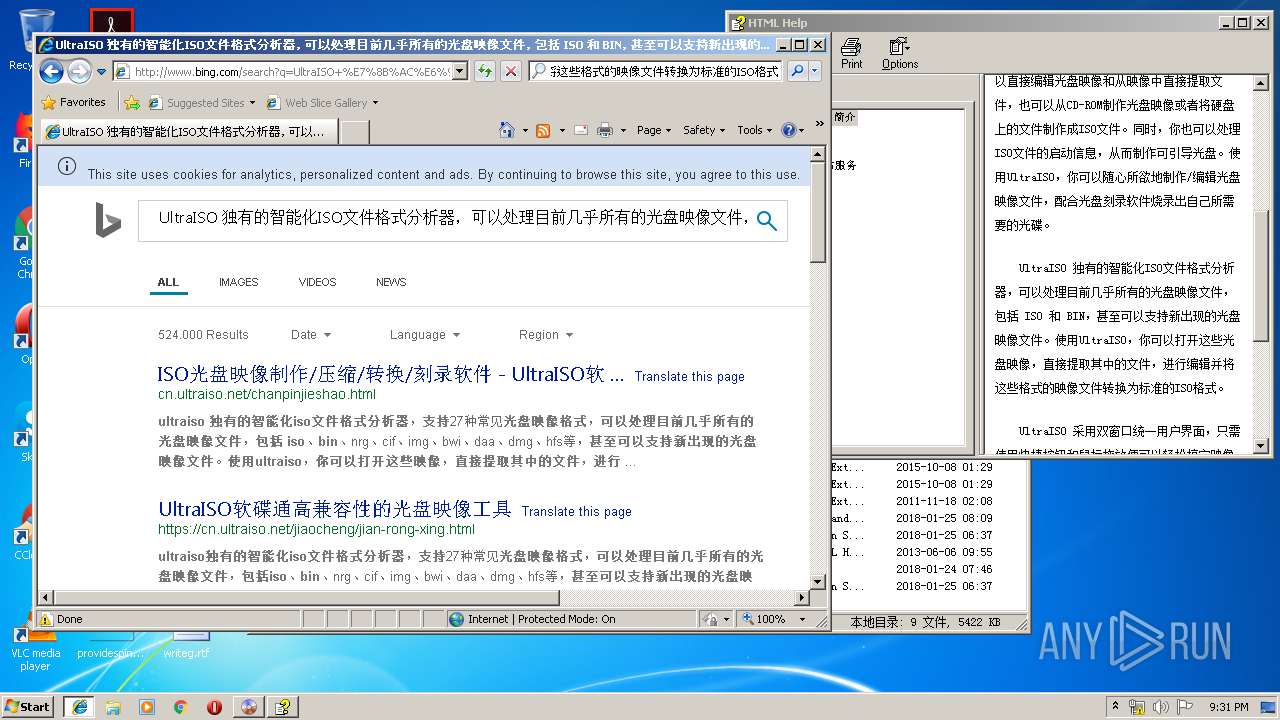Click the IE search magnifier button
The height and width of the screenshot is (720, 1280).
pyautogui.click(x=797, y=71)
